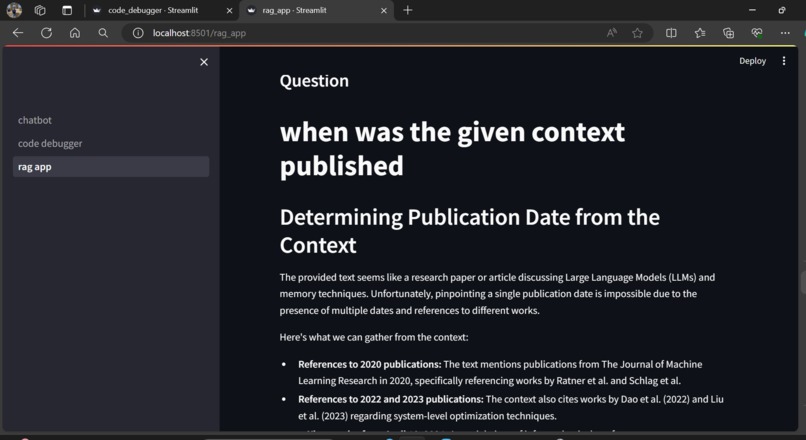The height and width of the screenshot is (440, 806).
Task: Open the browser profile avatar
Action: [x=14, y=10]
